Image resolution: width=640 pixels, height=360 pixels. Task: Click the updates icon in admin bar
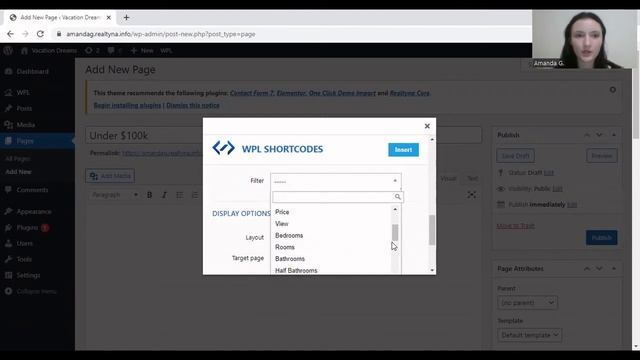pos(92,51)
